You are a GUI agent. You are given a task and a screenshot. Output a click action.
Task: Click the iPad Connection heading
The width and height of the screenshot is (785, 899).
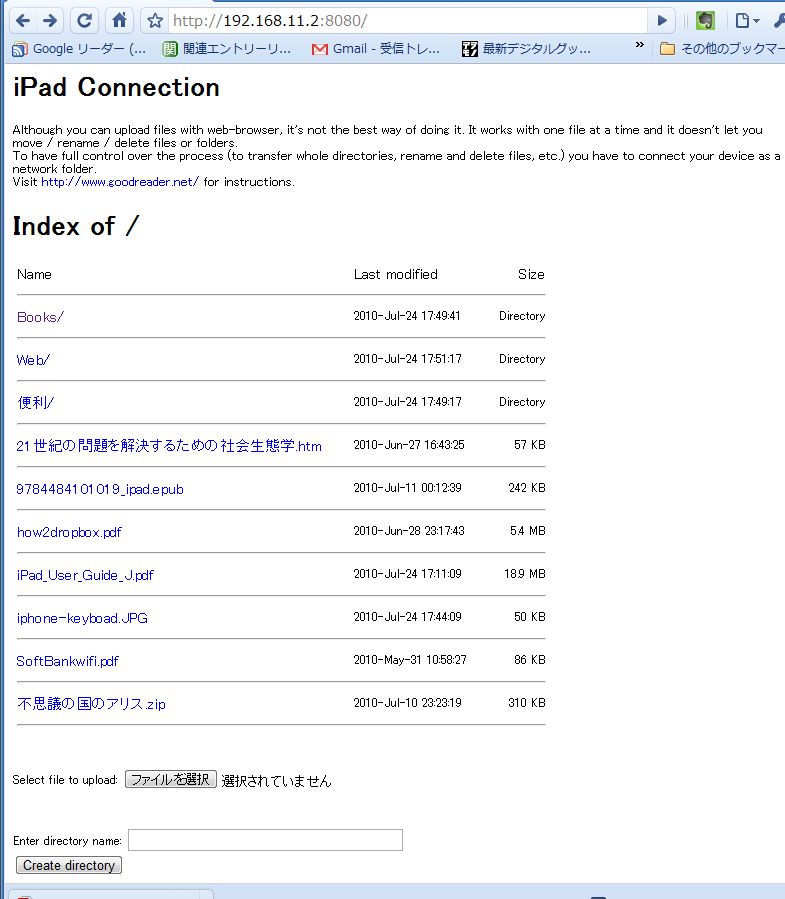[116, 87]
